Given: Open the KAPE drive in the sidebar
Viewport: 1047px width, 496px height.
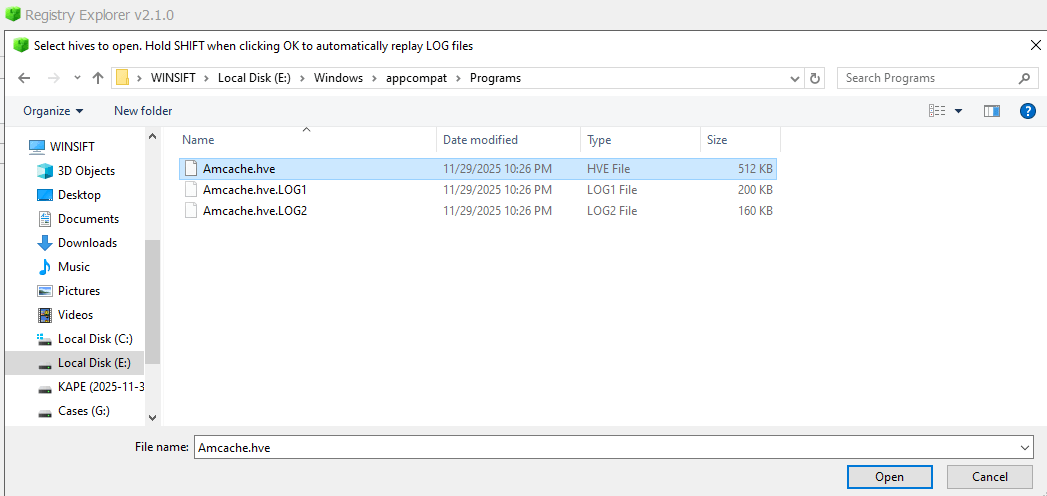Looking at the screenshot, I should (101, 387).
